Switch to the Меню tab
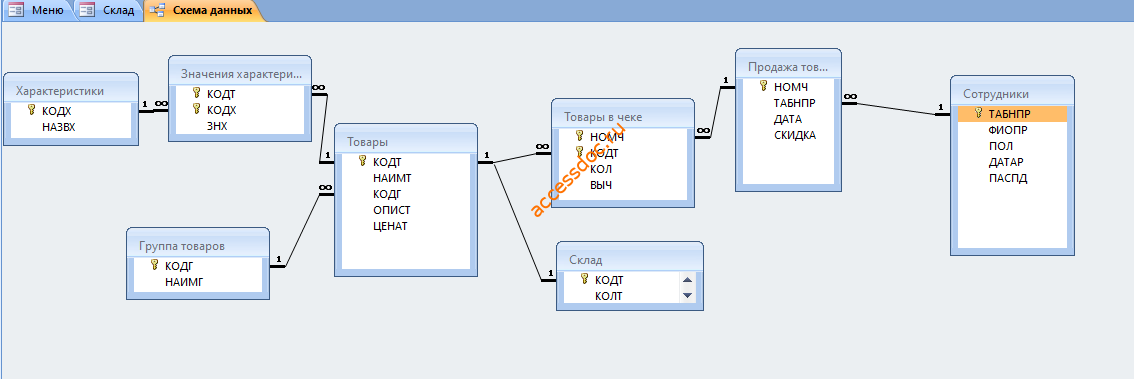1134x379 pixels. coord(37,10)
